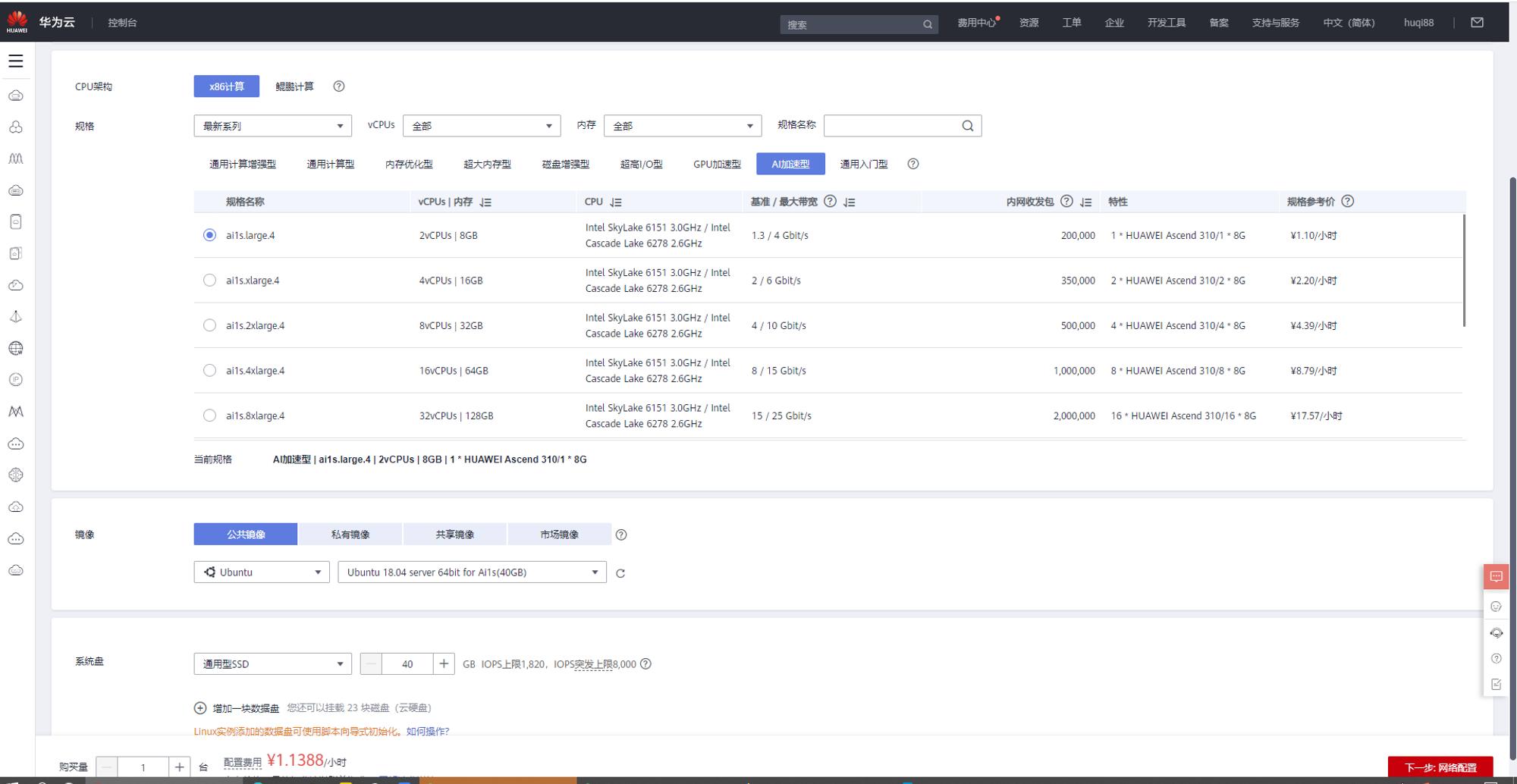Click the edit note icon on right edge
Screen dimensions: 1517x784
coord(1496,685)
